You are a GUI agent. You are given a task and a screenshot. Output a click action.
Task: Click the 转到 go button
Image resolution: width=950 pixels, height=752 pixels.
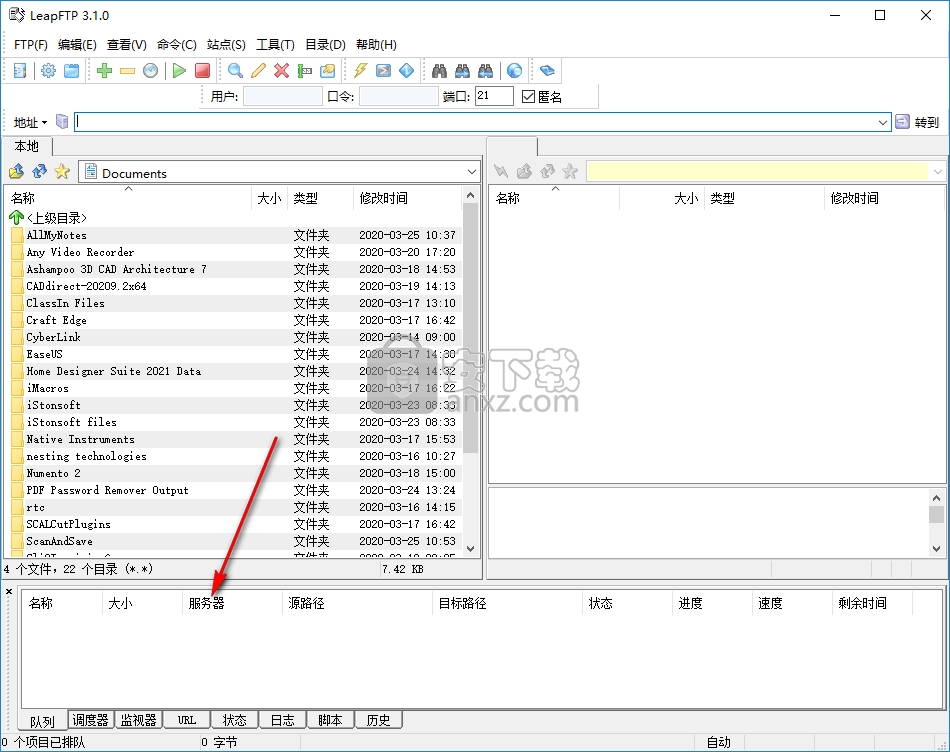[x=917, y=122]
